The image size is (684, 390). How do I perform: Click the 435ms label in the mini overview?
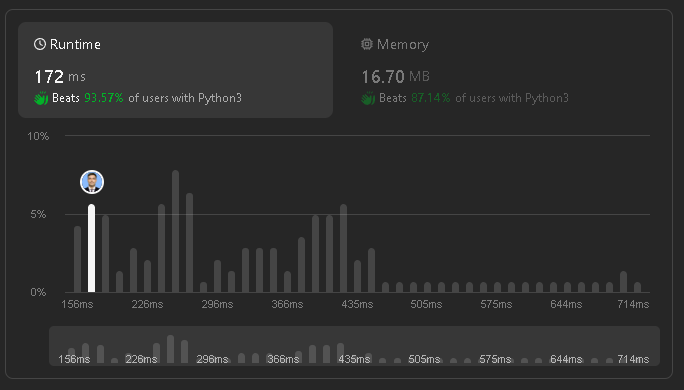(x=354, y=359)
